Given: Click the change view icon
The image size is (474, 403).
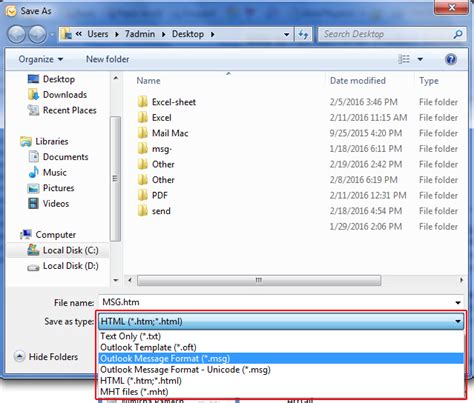Looking at the screenshot, I should click(x=404, y=59).
